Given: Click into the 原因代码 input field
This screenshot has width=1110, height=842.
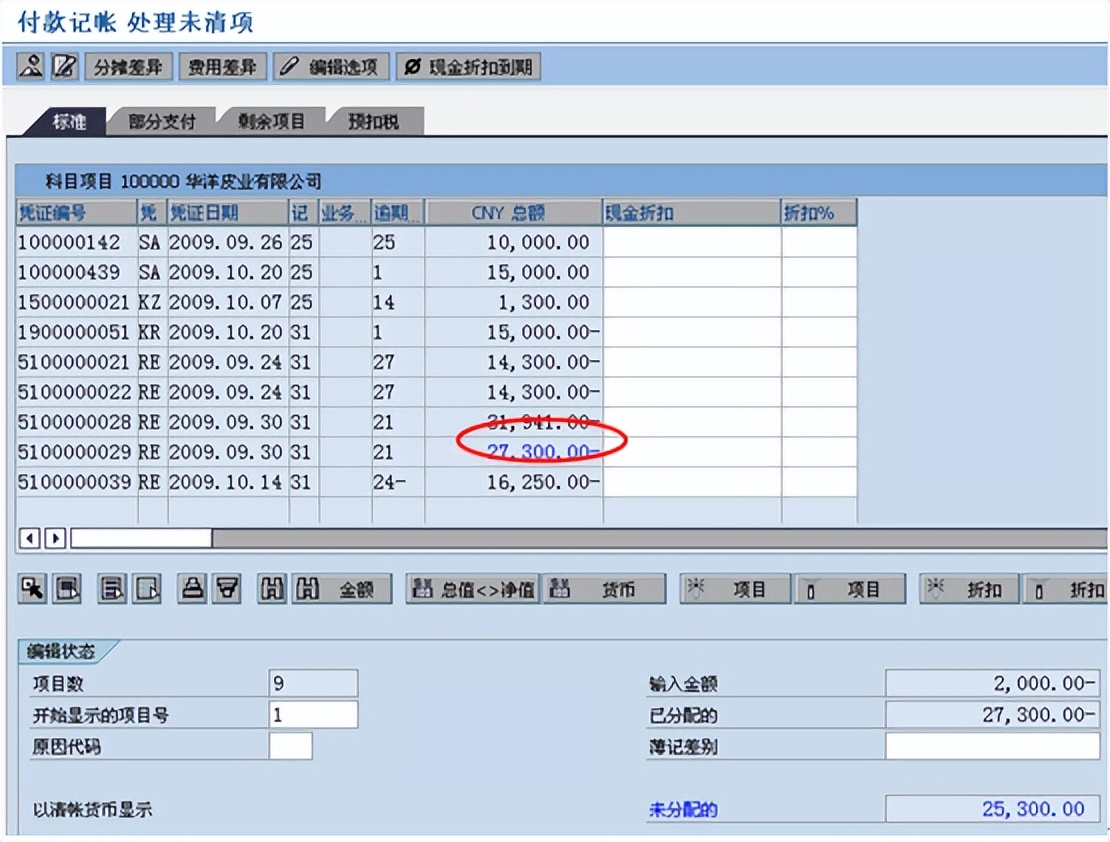Looking at the screenshot, I should click(x=290, y=747).
